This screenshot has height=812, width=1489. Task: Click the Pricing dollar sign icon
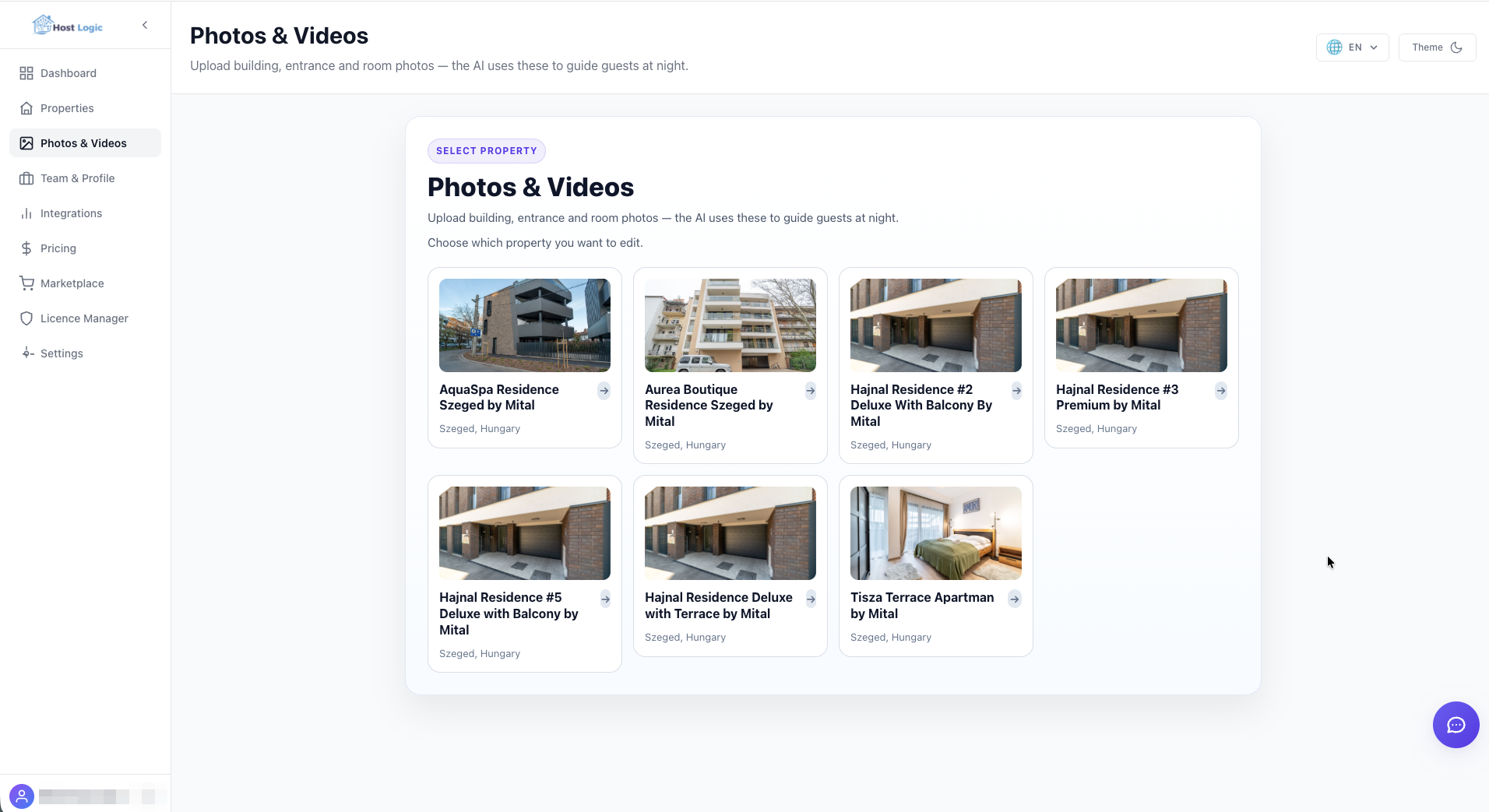pyautogui.click(x=26, y=248)
